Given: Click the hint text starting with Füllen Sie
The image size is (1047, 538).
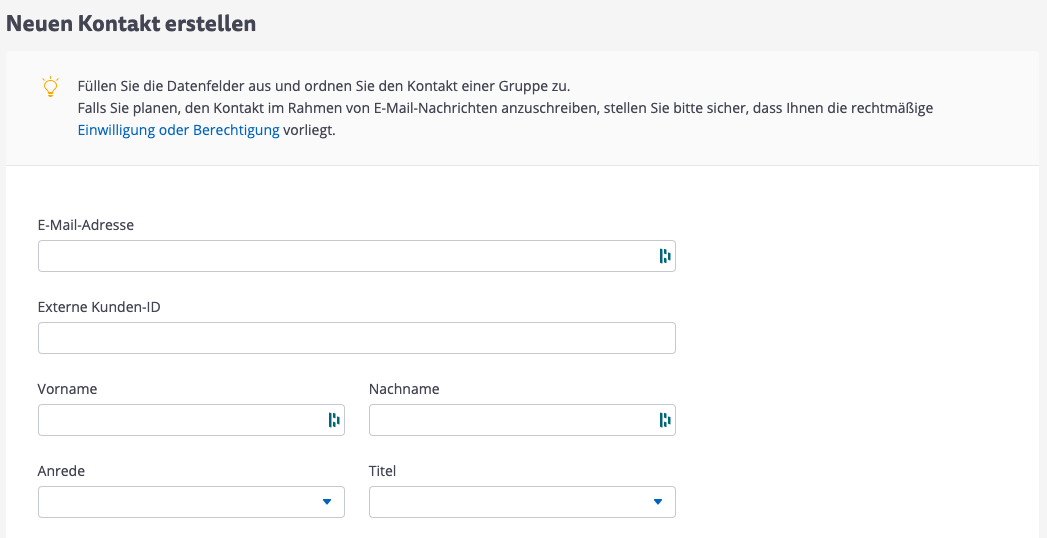Looking at the screenshot, I should pos(323,85).
